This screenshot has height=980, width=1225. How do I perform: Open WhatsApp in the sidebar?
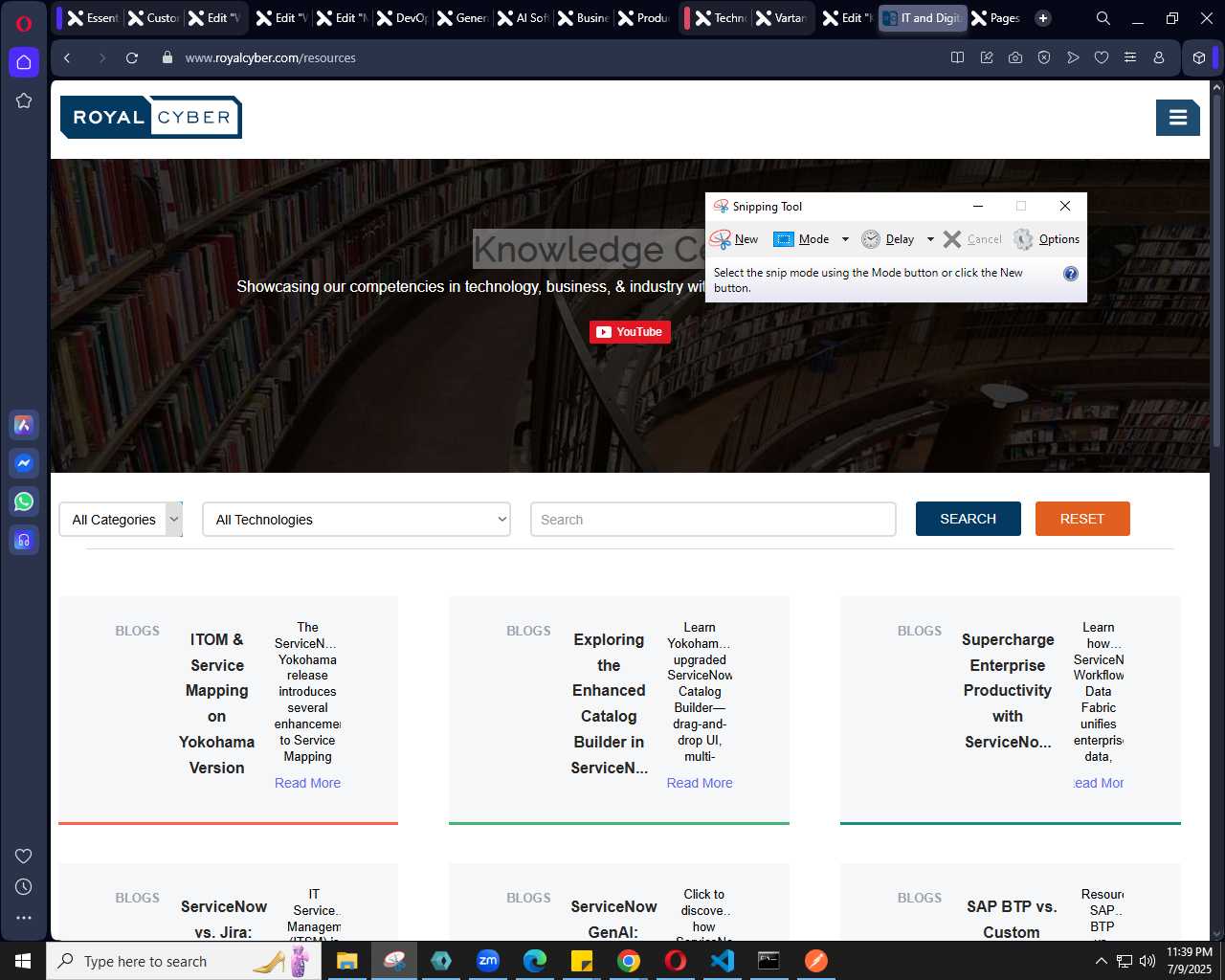point(24,501)
